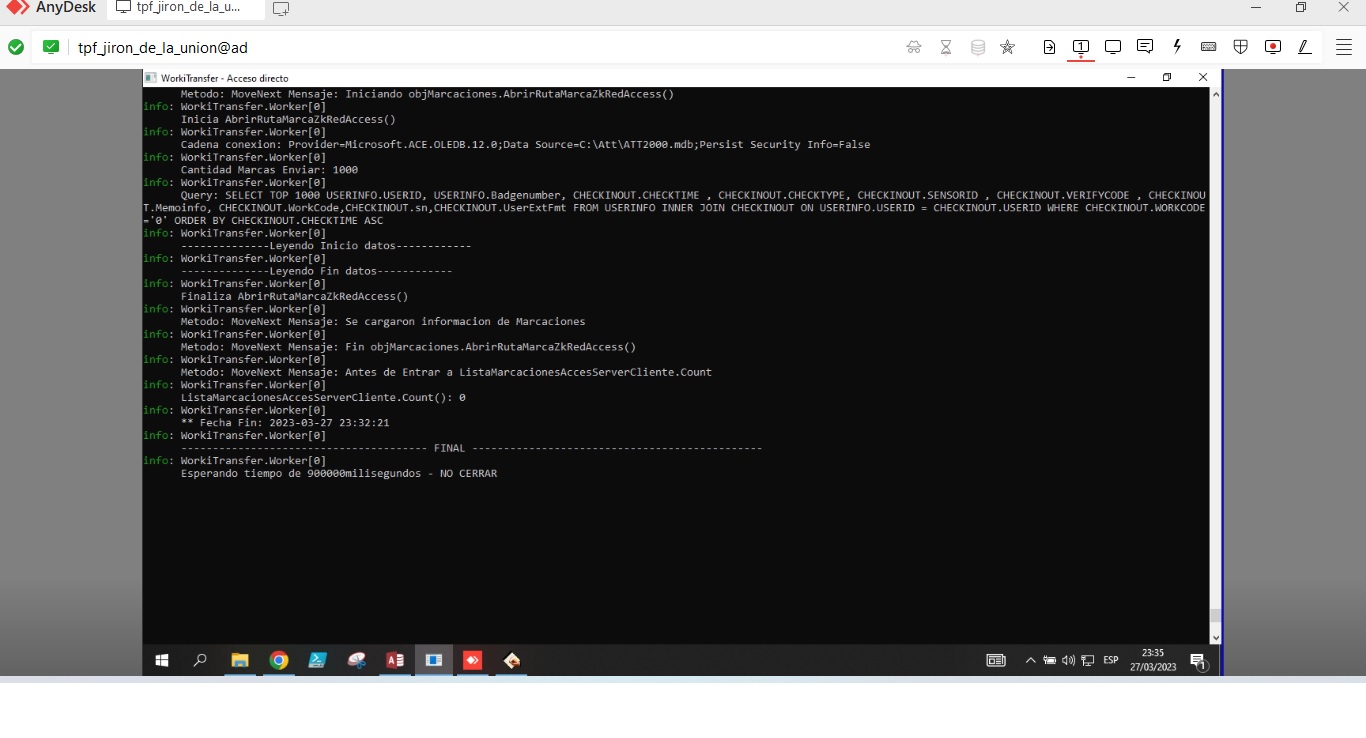Open AnyDesk keyboard settings icon
Screen dimensions: 1366x738
tap(1208, 47)
